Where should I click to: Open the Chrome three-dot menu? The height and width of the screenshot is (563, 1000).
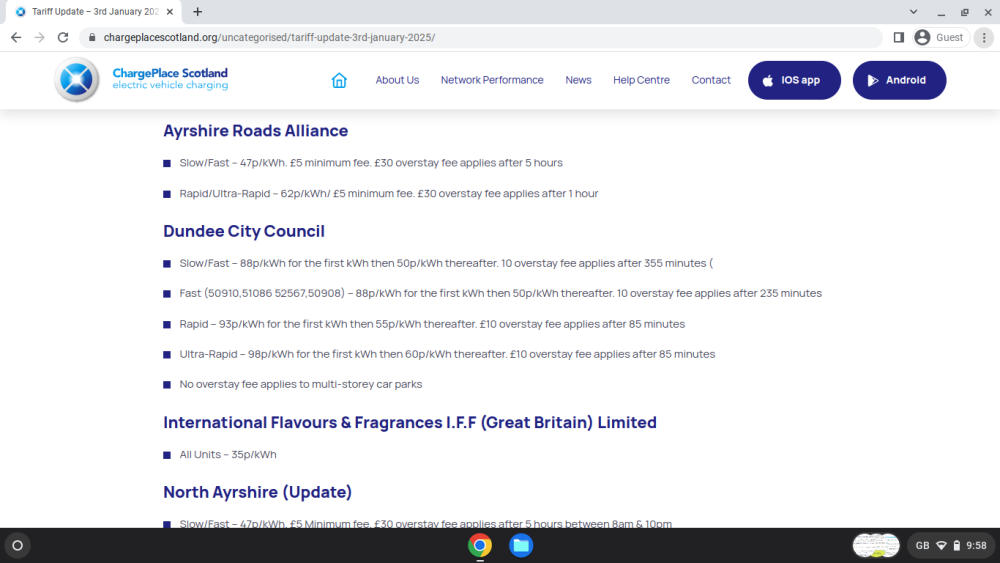tap(984, 38)
